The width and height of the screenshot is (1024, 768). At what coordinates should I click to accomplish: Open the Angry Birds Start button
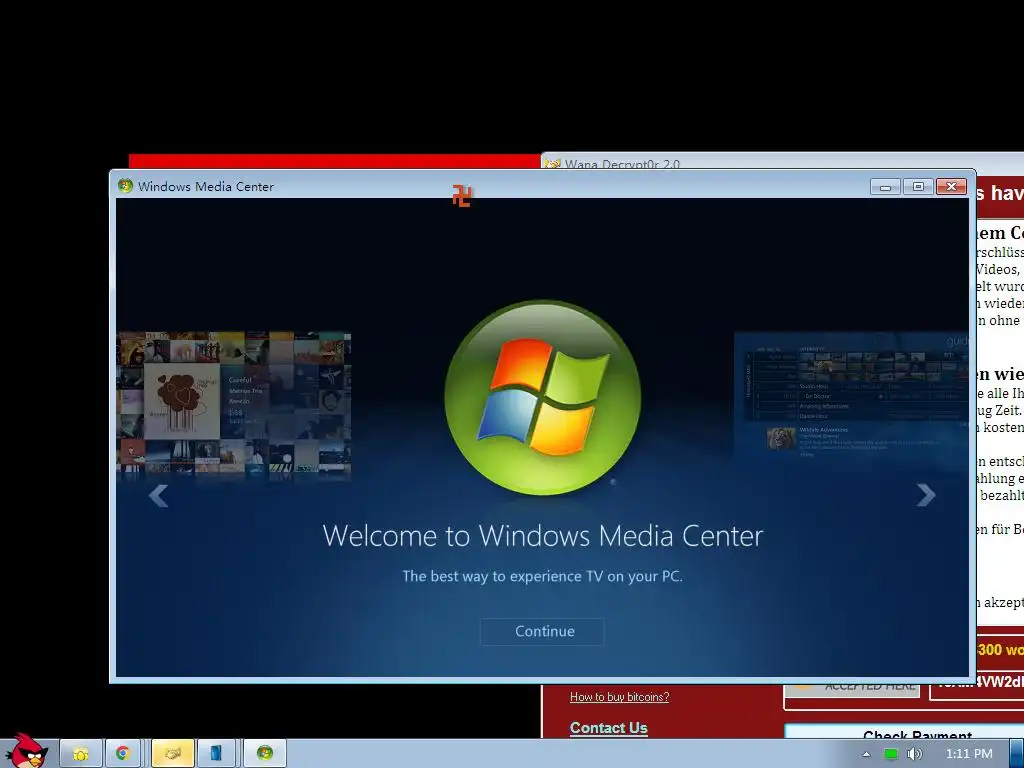[26, 751]
